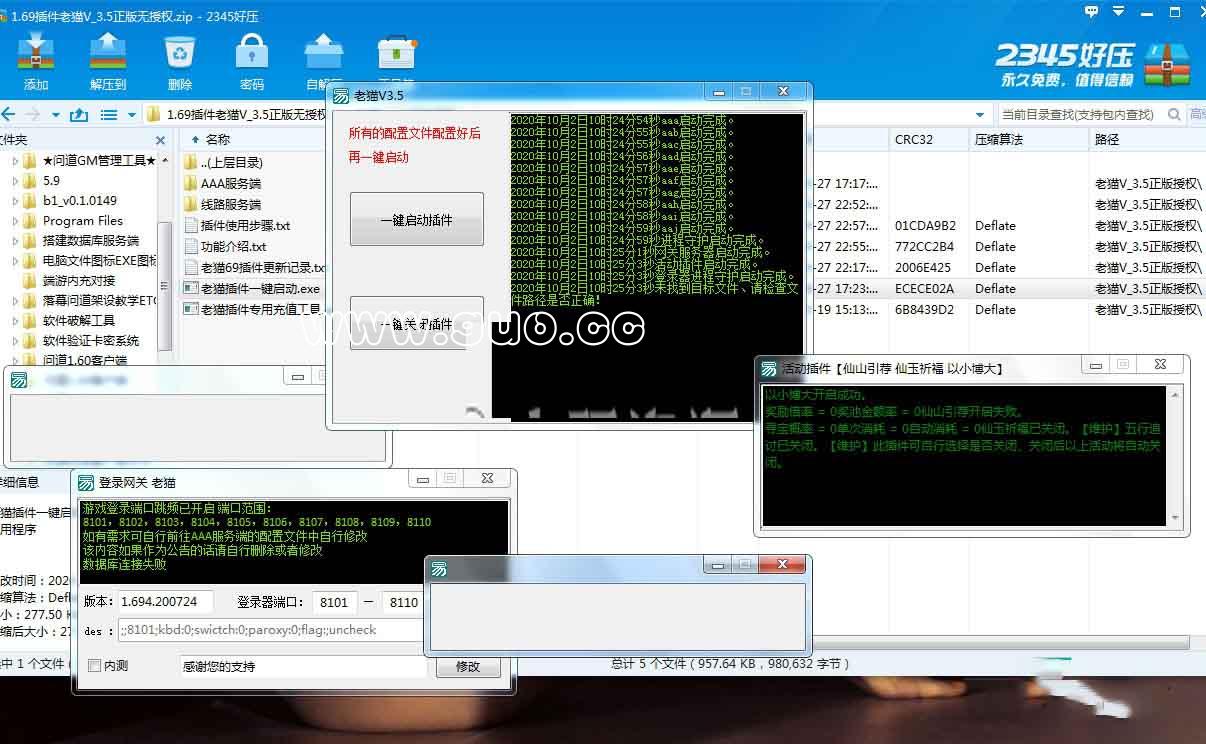The height and width of the screenshot is (744, 1206).
Task: Open the address bar path dropdown
Action: click(980, 114)
